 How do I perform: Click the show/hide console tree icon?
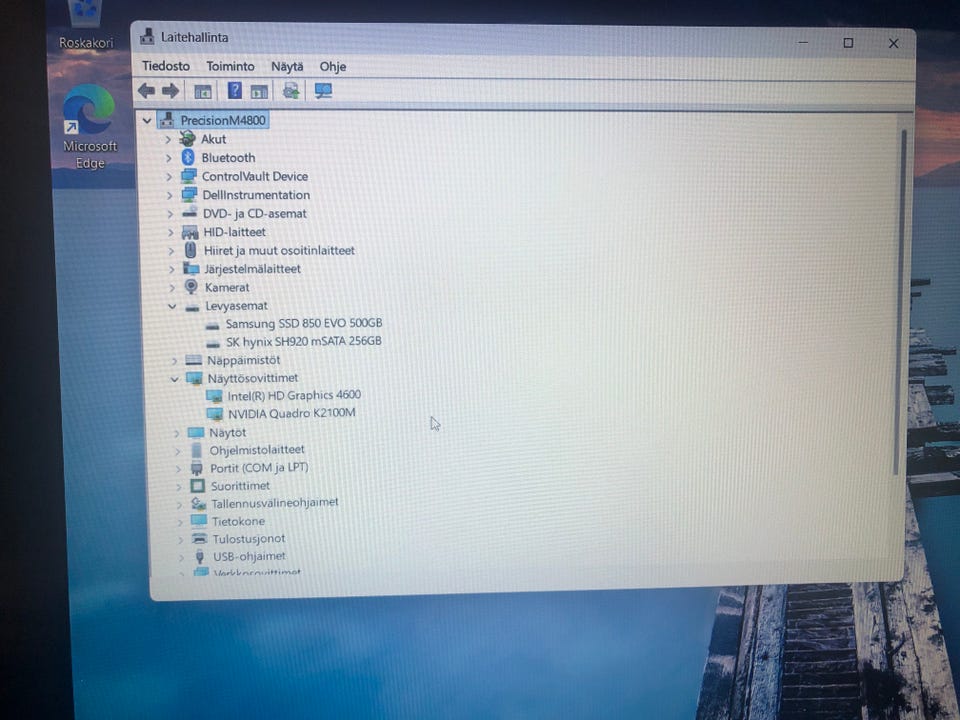(203, 92)
